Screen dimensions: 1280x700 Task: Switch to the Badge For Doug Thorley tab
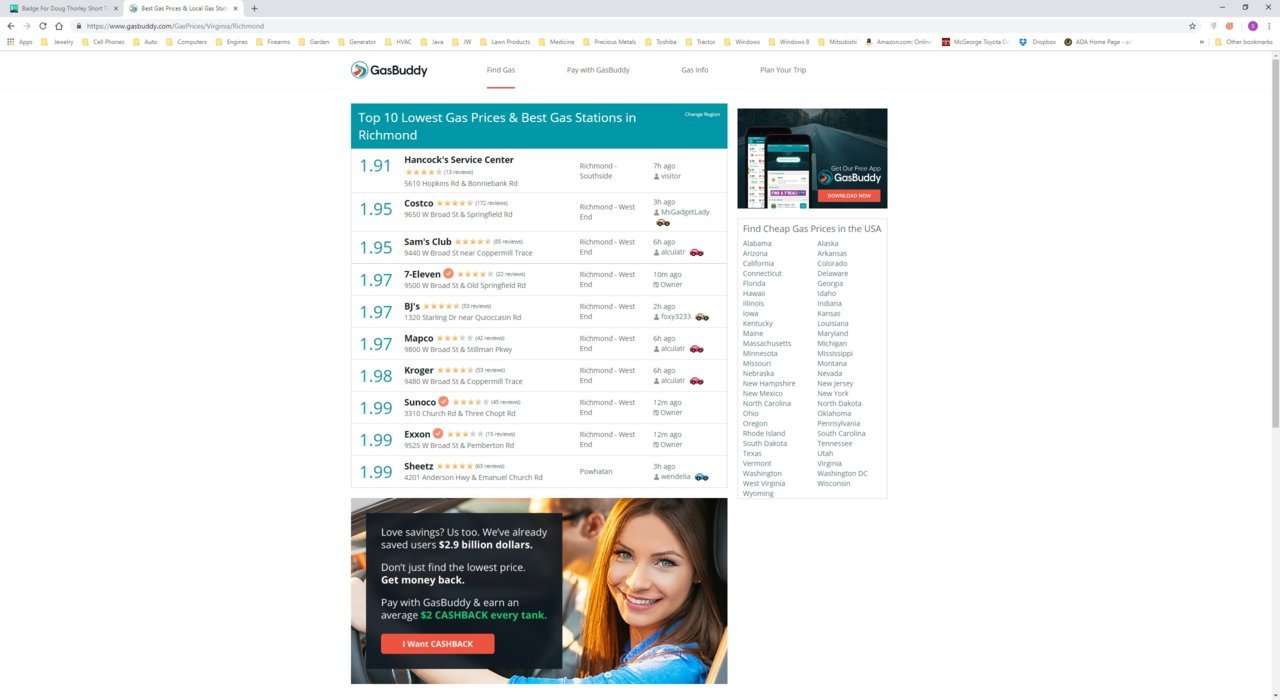click(65, 8)
